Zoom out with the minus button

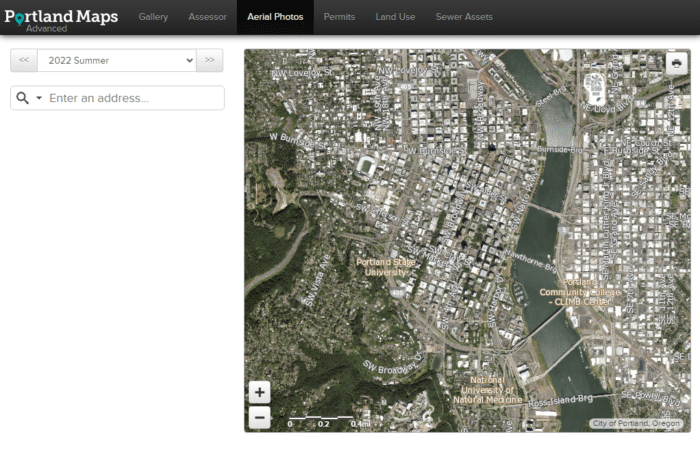coord(259,417)
